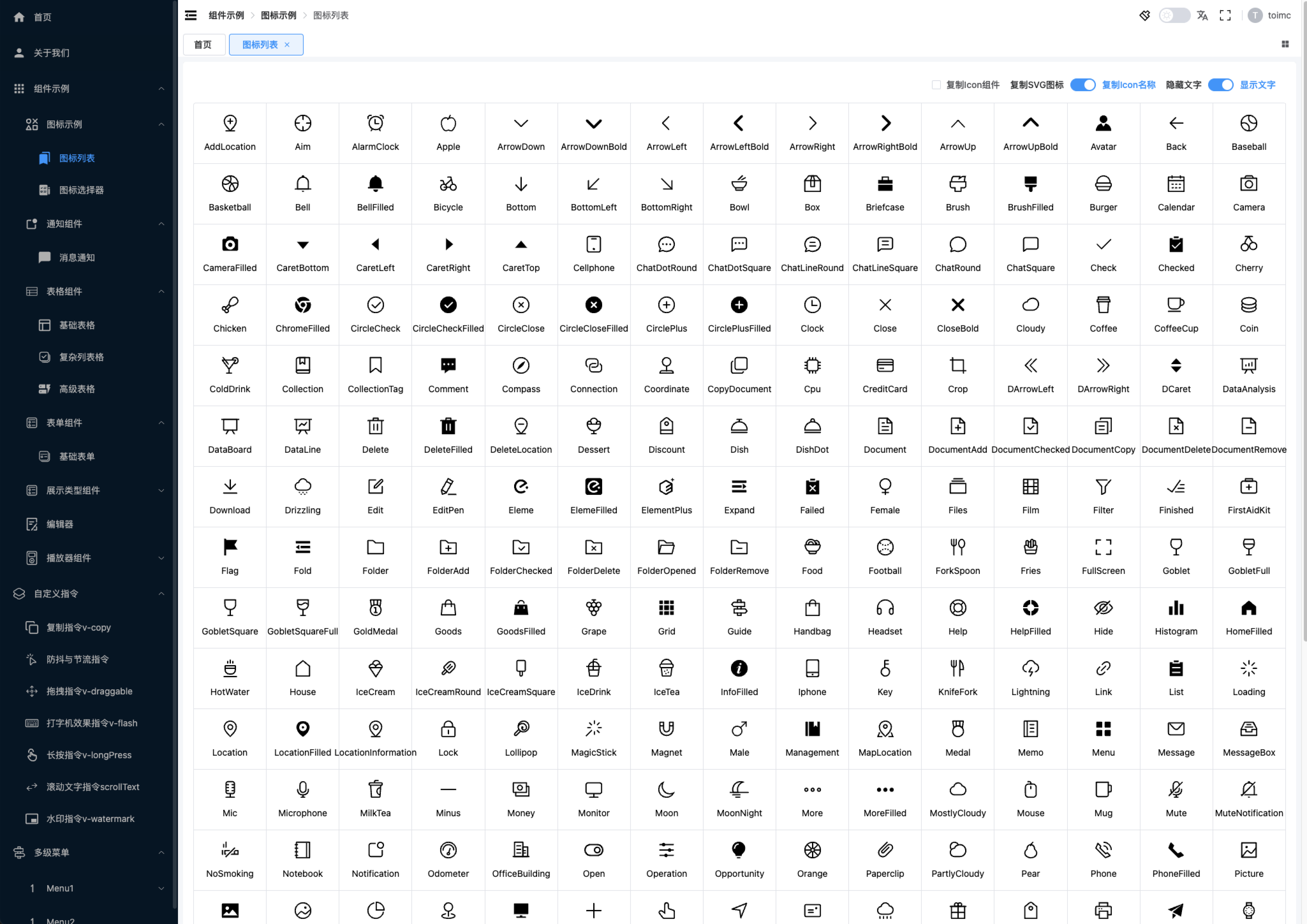Image resolution: width=1307 pixels, height=924 pixels.
Task: Toggle the 显示文字 switch
Action: tap(1220, 85)
